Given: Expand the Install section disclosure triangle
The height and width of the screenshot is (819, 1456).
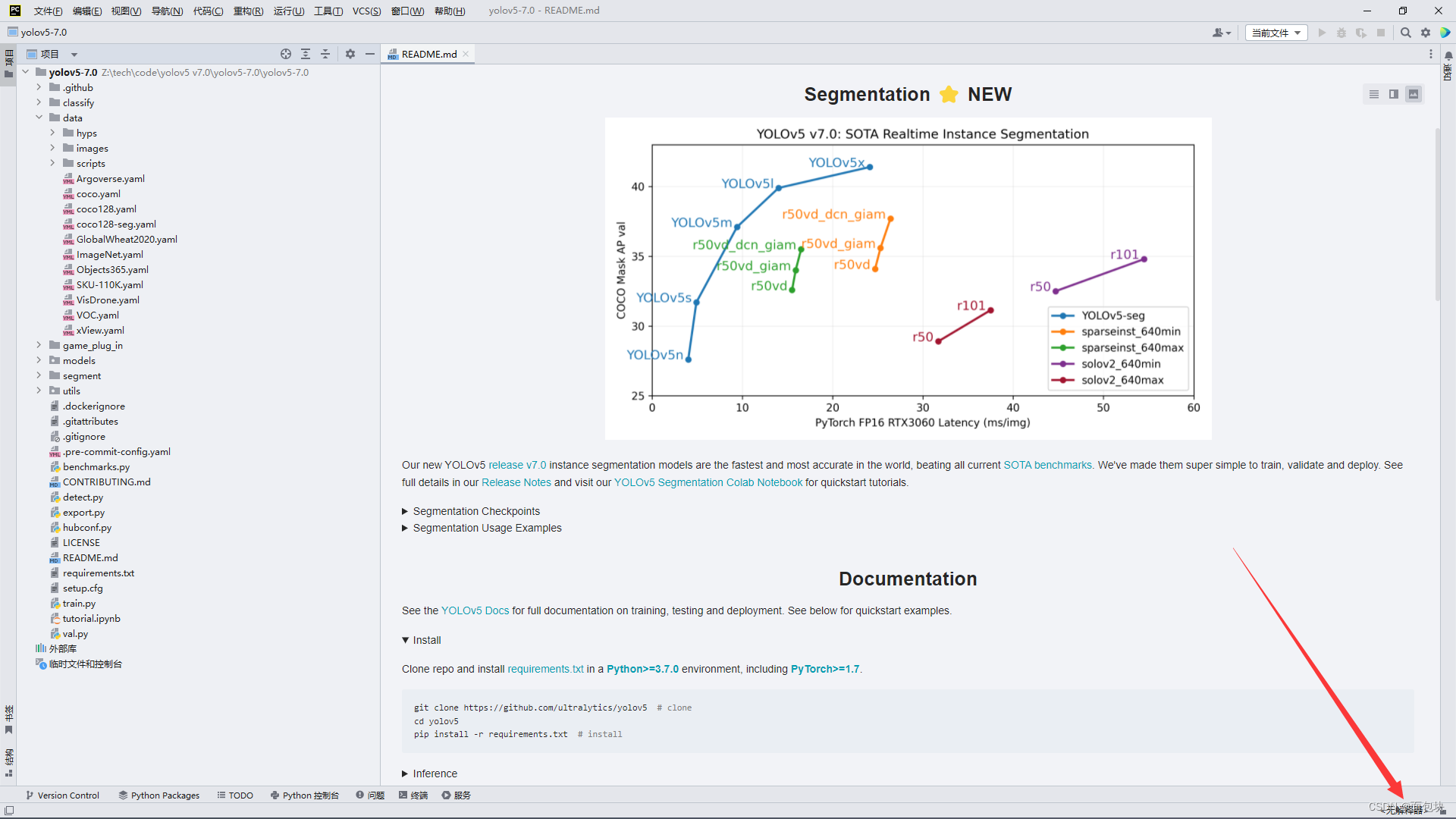Looking at the screenshot, I should (x=405, y=640).
